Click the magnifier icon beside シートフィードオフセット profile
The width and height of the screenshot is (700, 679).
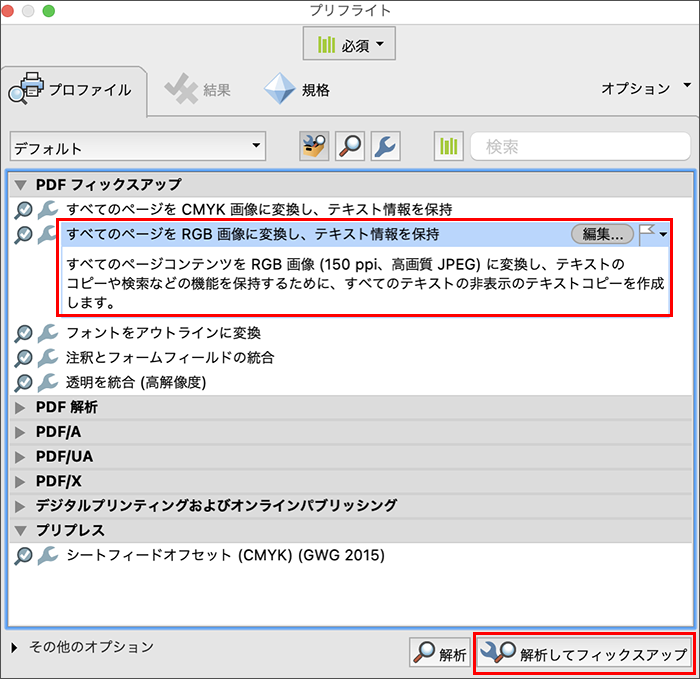(24, 555)
